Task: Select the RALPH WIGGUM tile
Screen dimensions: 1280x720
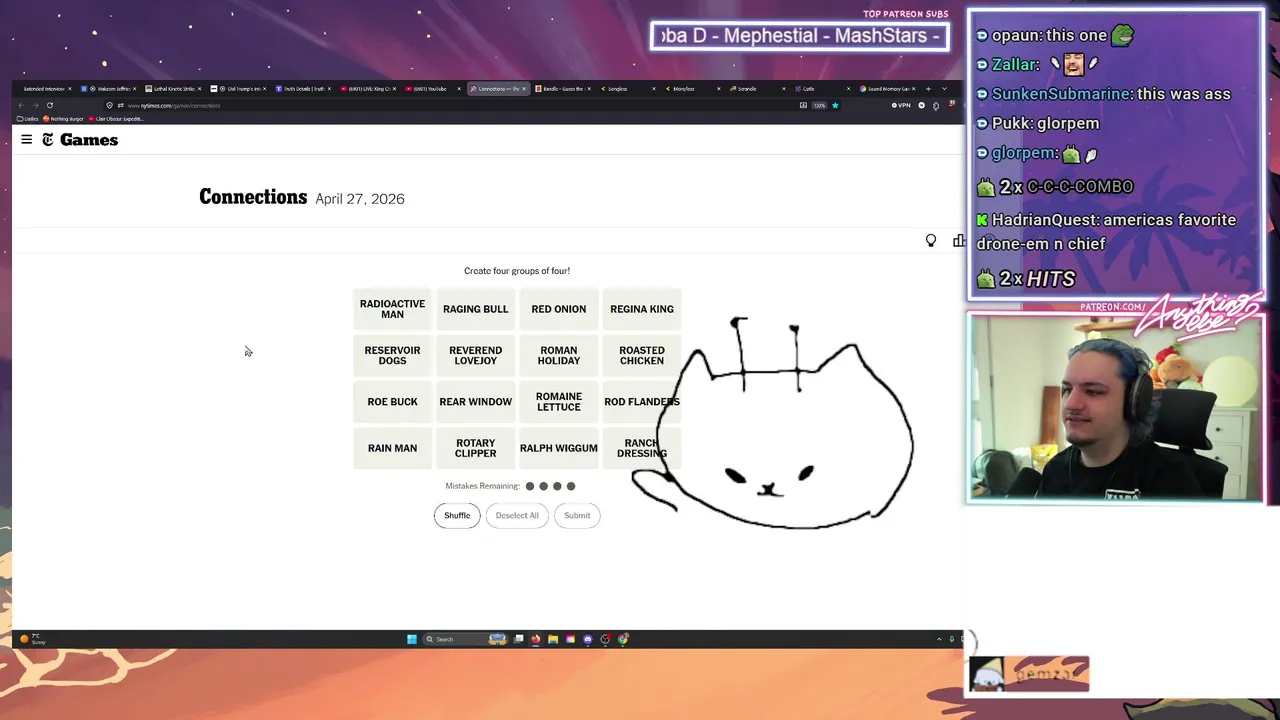Action: pyautogui.click(x=558, y=448)
